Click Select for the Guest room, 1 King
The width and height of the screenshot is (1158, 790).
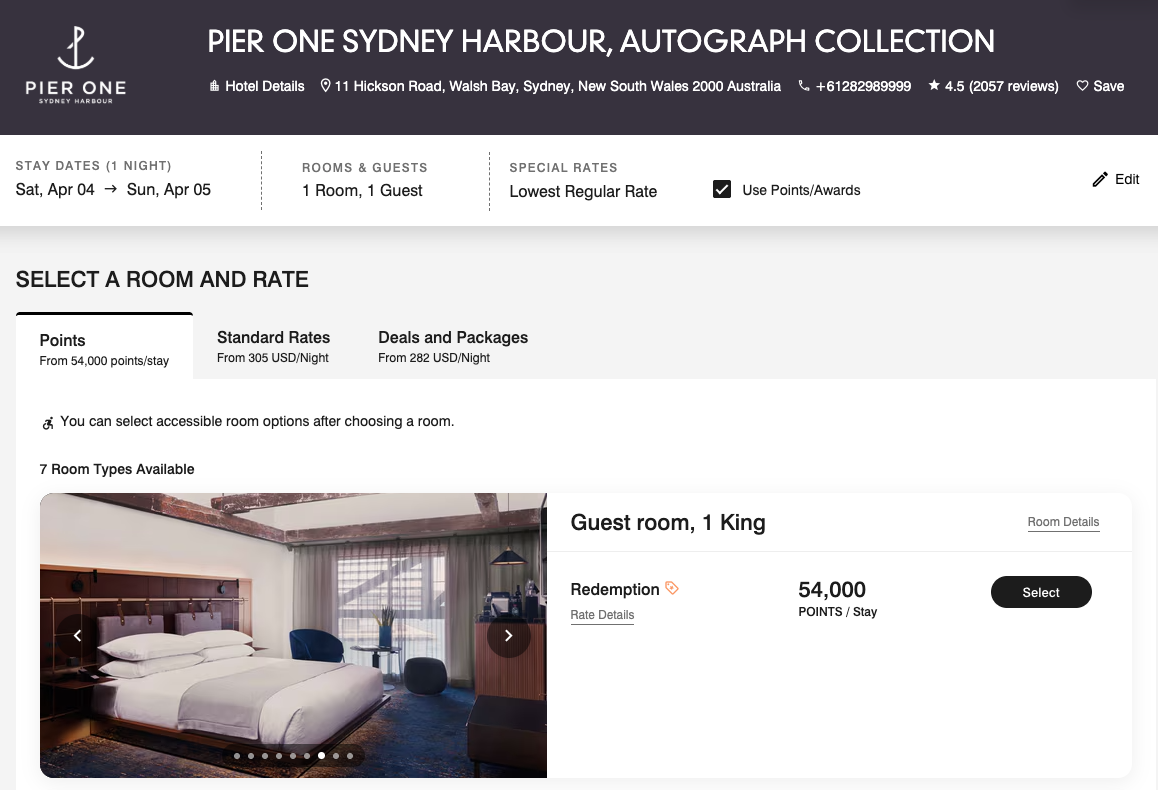point(1041,592)
